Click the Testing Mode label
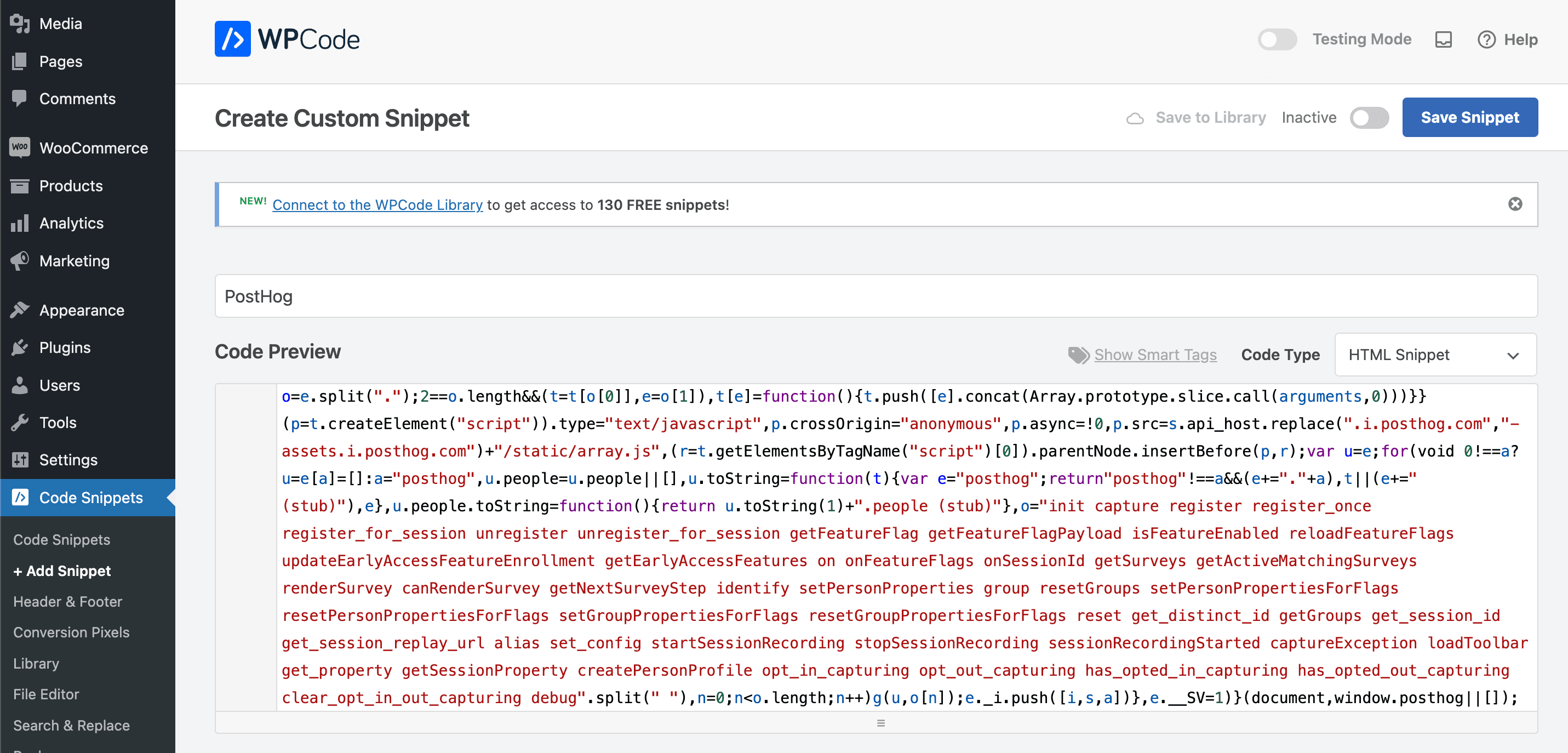The image size is (1568, 753). (1361, 39)
